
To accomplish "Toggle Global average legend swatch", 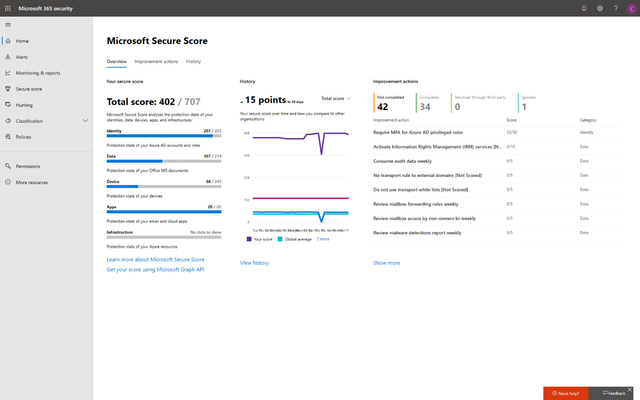I will [280, 239].
